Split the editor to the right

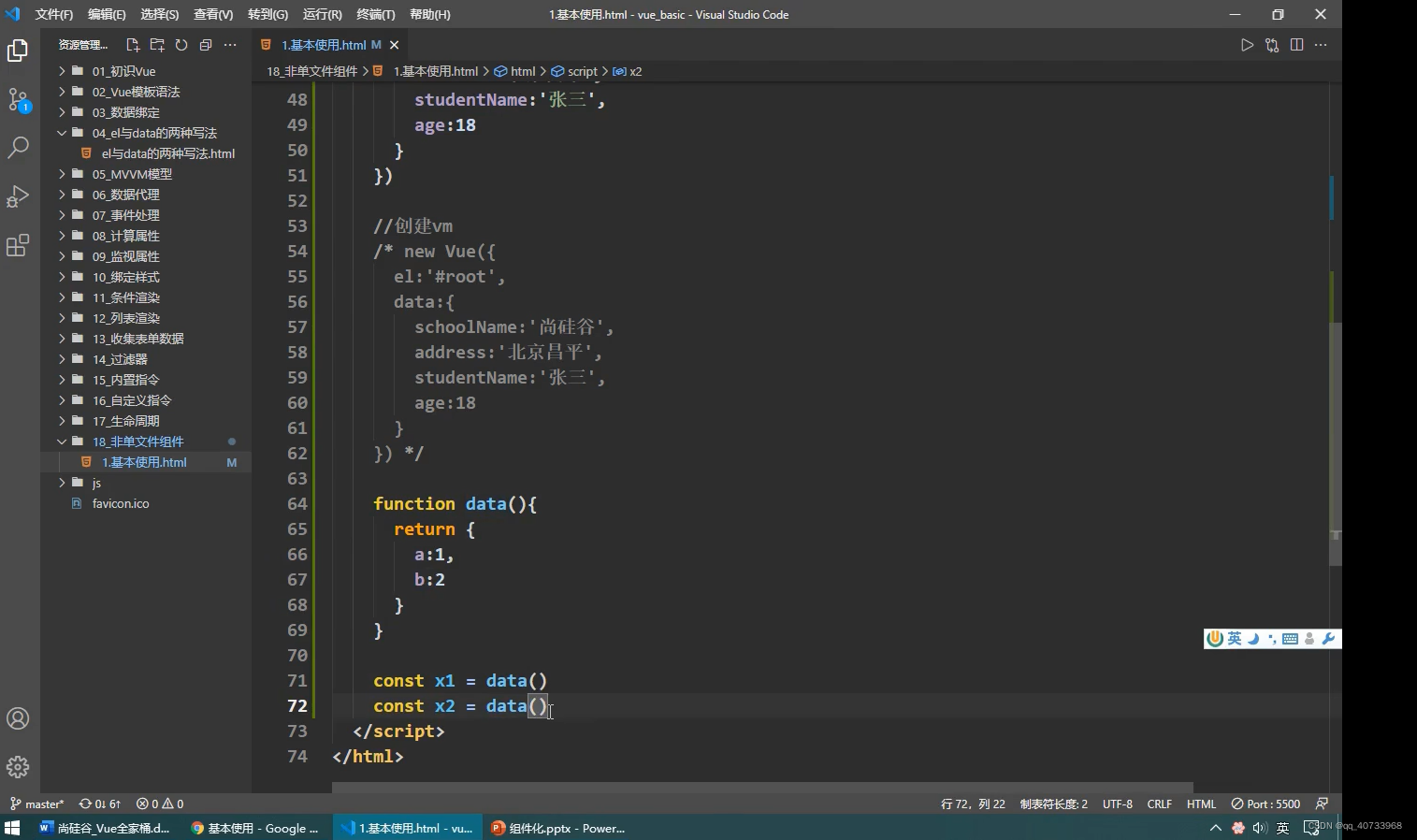1296,45
